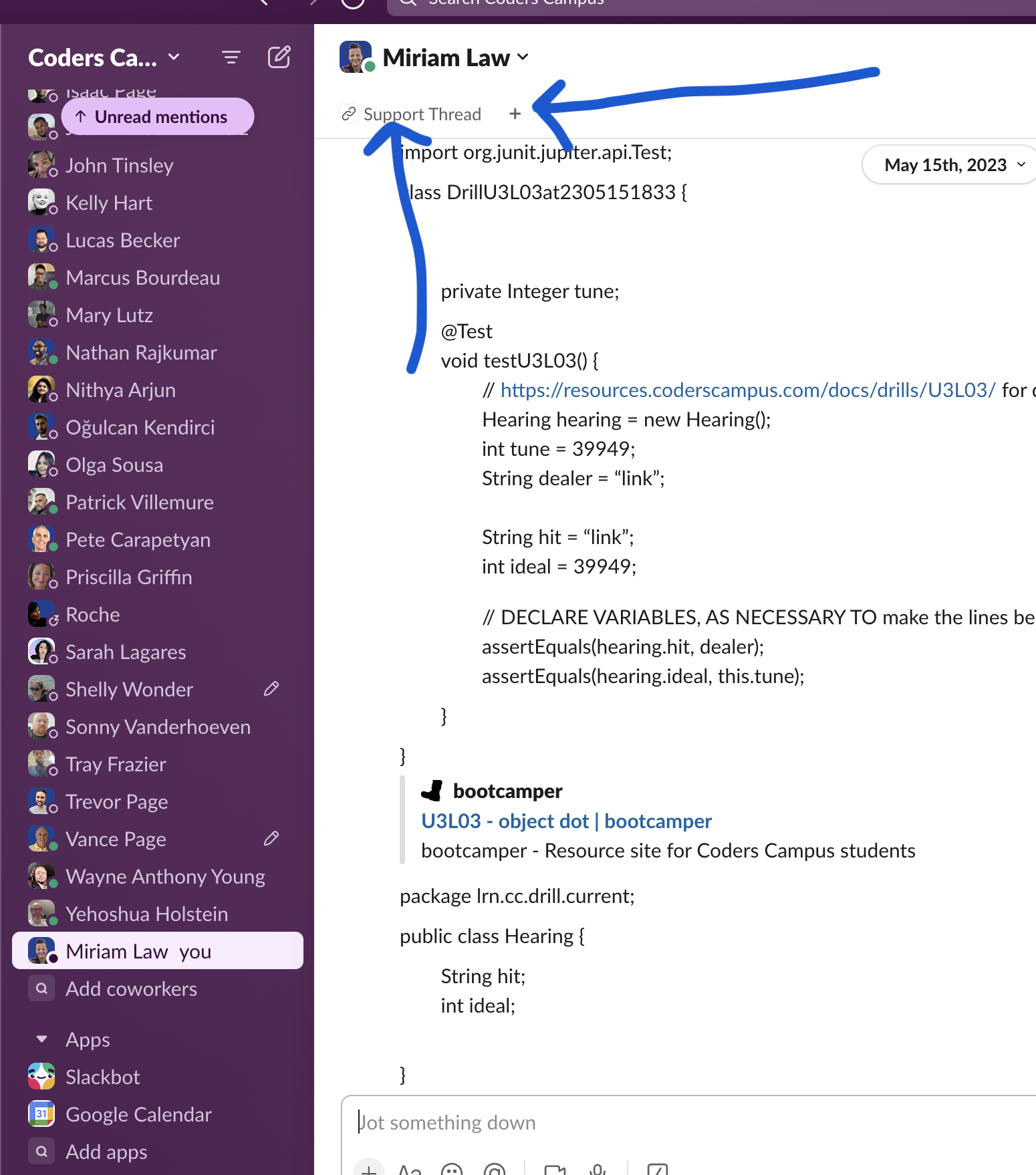The width and height of the screenshot is (1036, 1175).
Task: Select Vance Page in the sidebar
Action: 158,839
